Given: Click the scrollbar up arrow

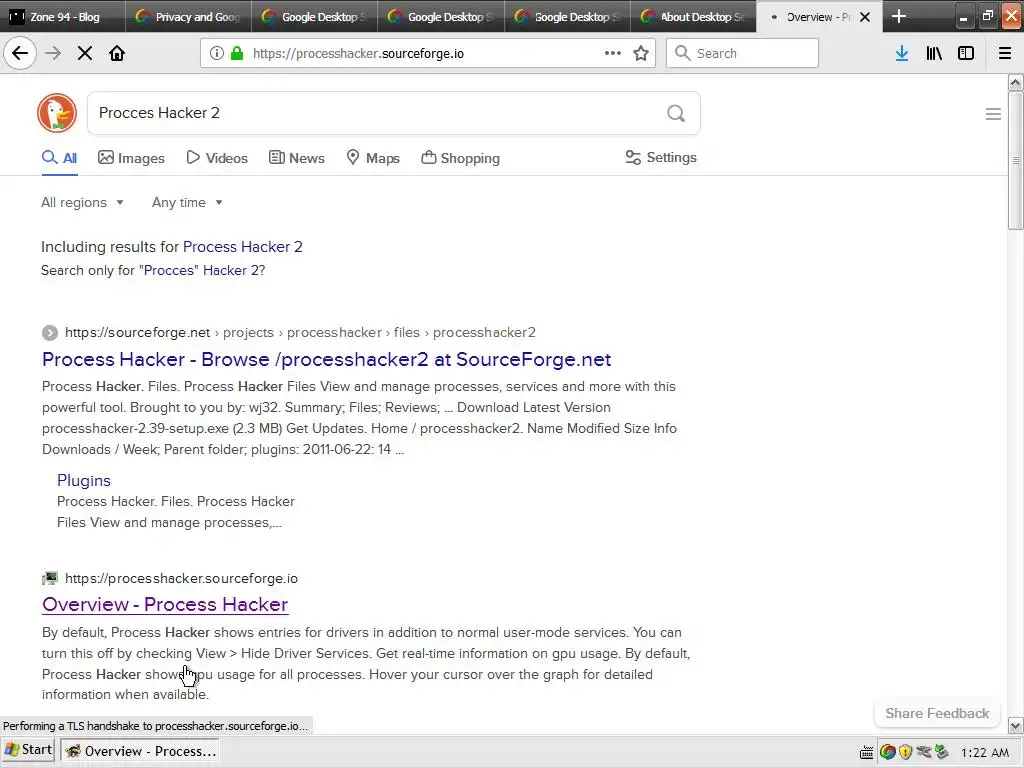Looking at the screenshot, I should coord(1016,82).
